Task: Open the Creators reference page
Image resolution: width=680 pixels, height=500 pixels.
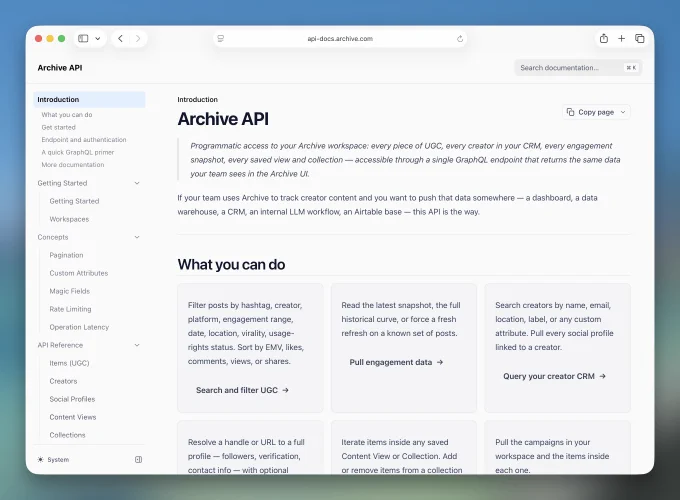Action: (x=63, y=381)
